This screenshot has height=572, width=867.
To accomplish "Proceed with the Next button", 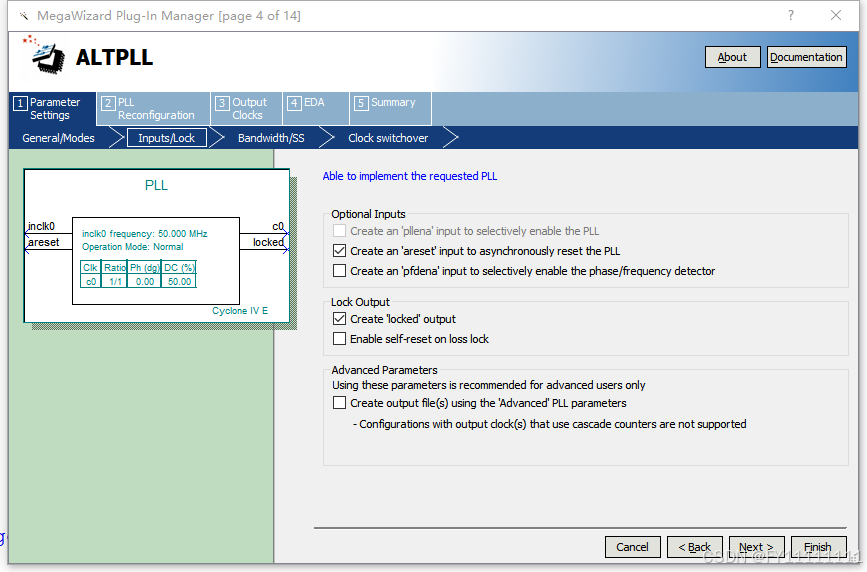I will (x=756, y=547).
